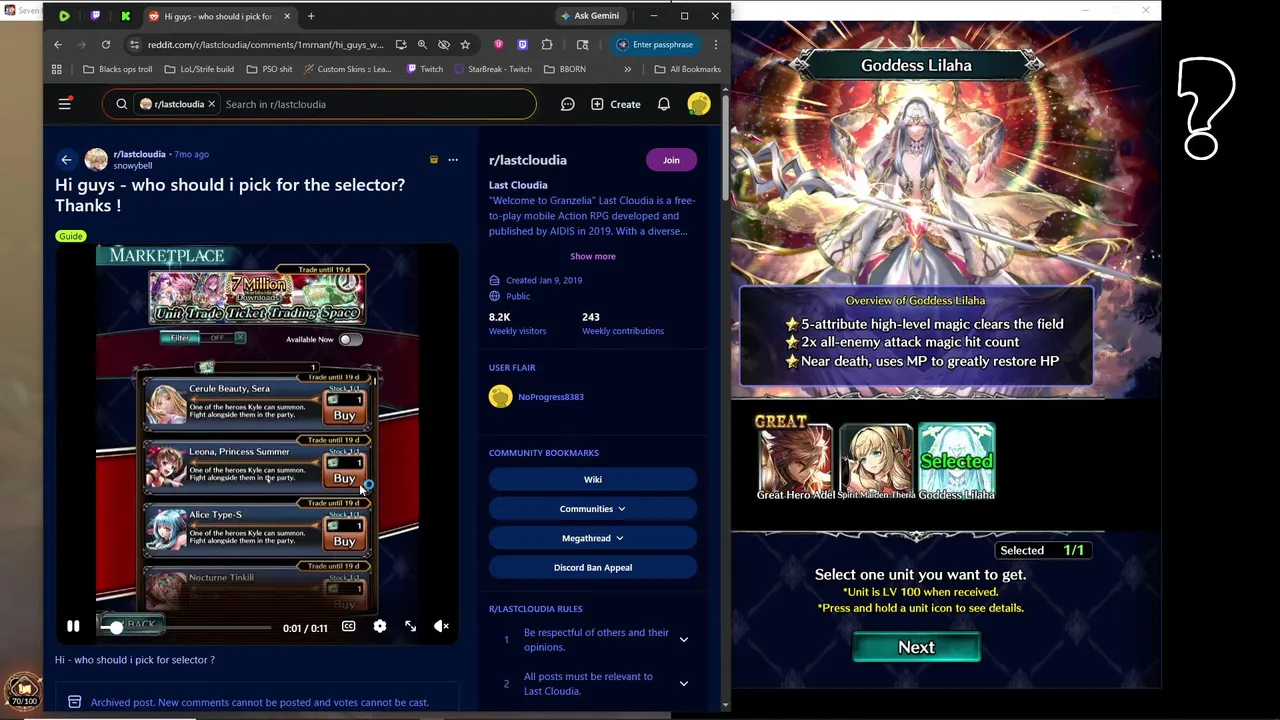View site information icon in address bar
Image resolution: width=1280 pixels, height=720 pixels.
[134, 44]
